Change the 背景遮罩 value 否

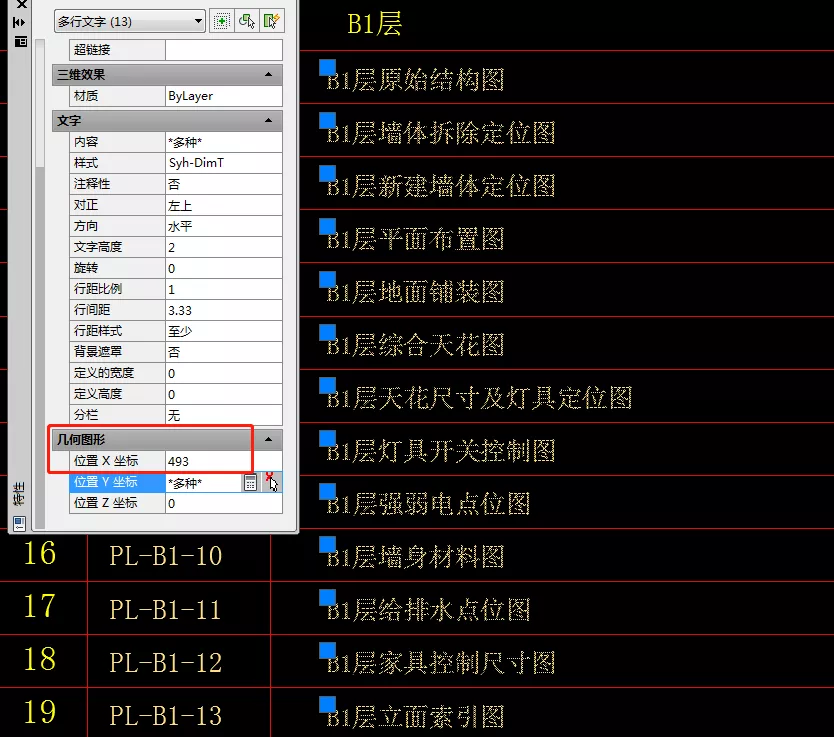point(224,352)
